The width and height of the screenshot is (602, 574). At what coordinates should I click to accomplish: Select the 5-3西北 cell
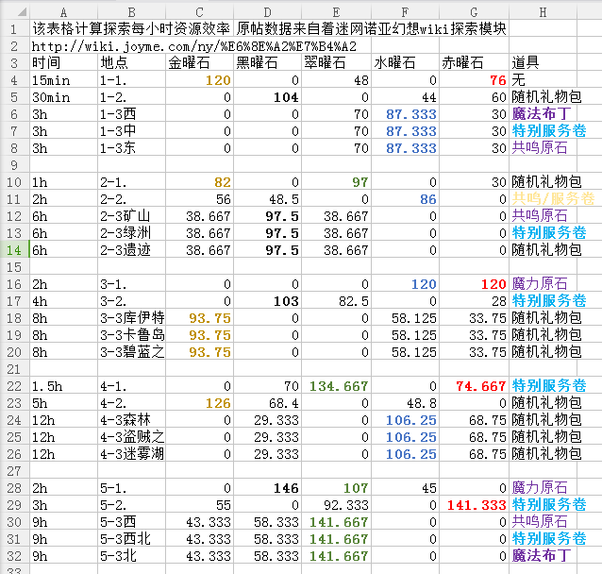pyautogui.click(x=132, y=539)
